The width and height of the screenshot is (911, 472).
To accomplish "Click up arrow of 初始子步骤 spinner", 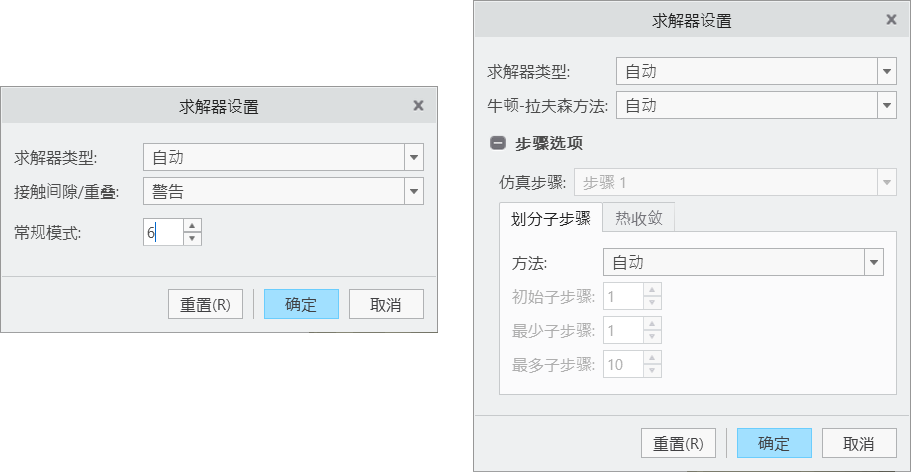I will (651, 290).
